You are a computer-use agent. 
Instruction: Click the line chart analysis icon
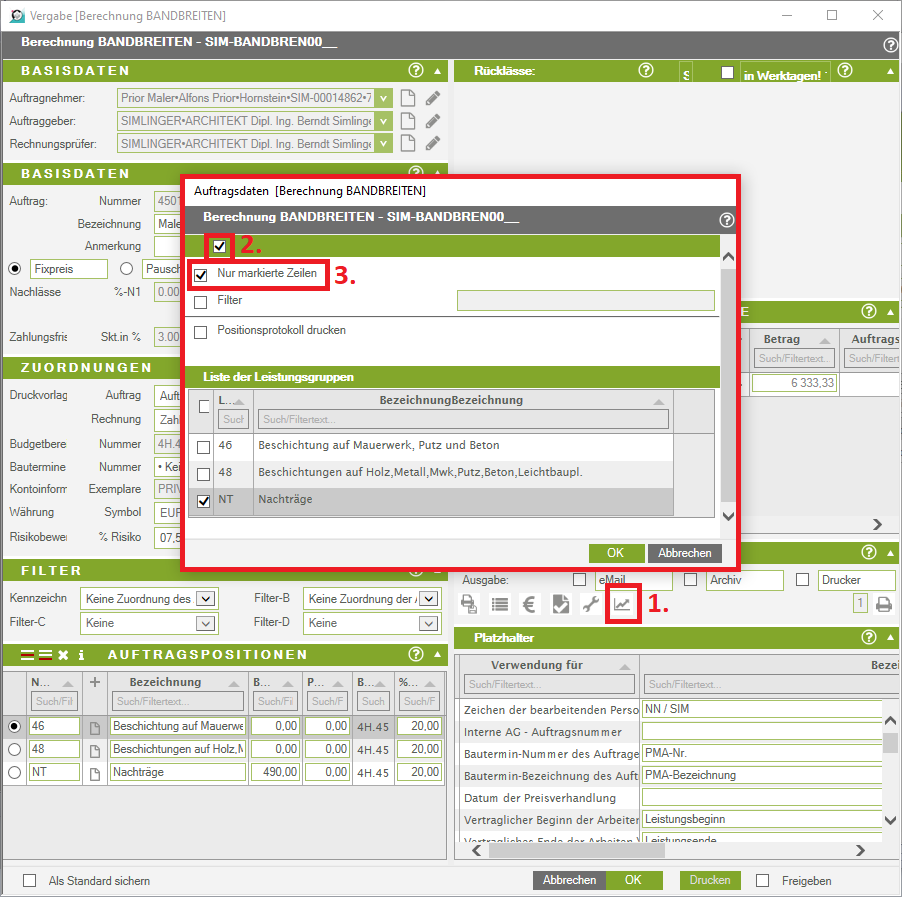point(622,604)
